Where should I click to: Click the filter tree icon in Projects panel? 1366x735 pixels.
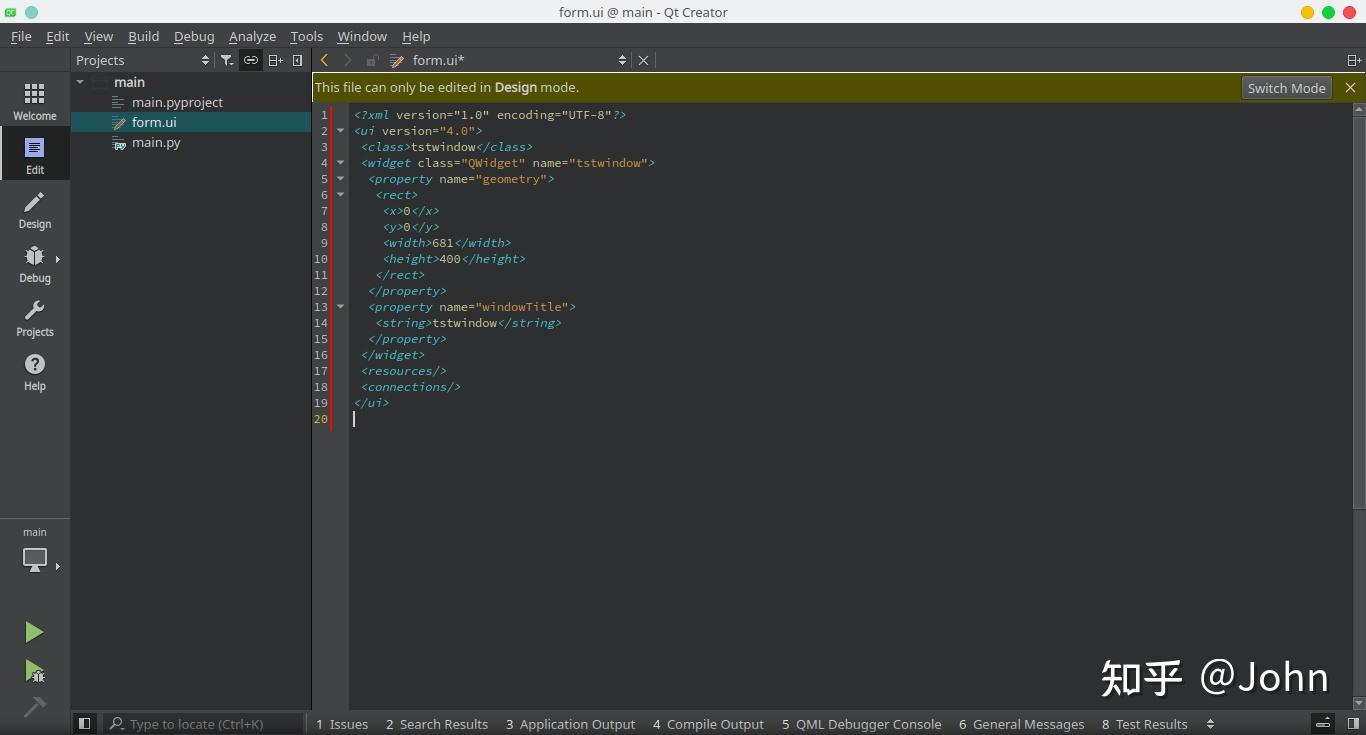tap(227, 60)
